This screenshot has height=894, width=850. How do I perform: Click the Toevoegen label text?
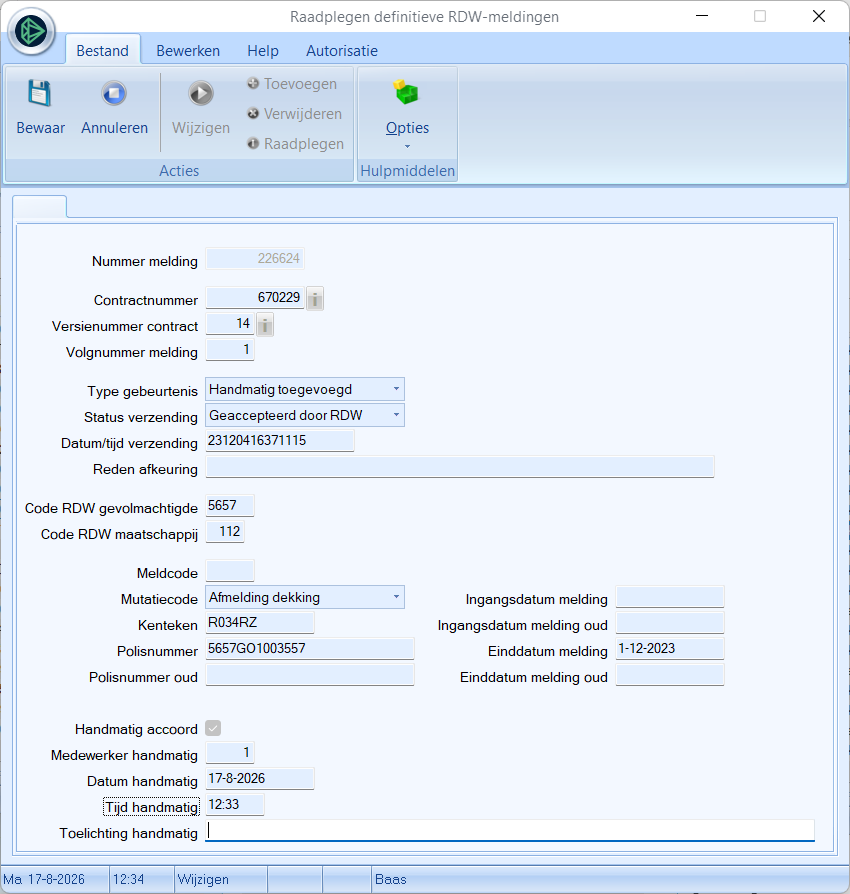tap(300, 84)
